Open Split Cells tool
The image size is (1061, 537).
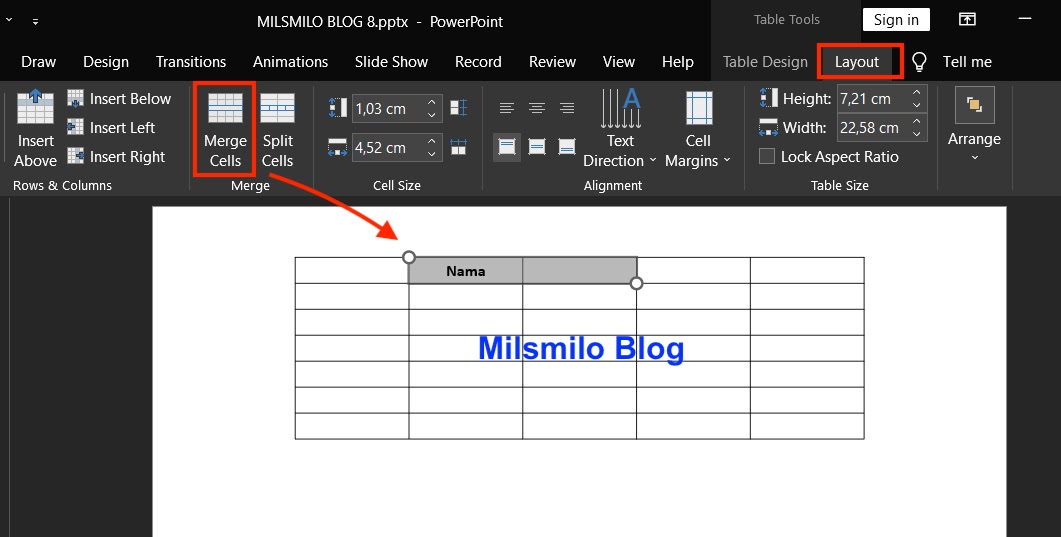[x=277, y=129]
